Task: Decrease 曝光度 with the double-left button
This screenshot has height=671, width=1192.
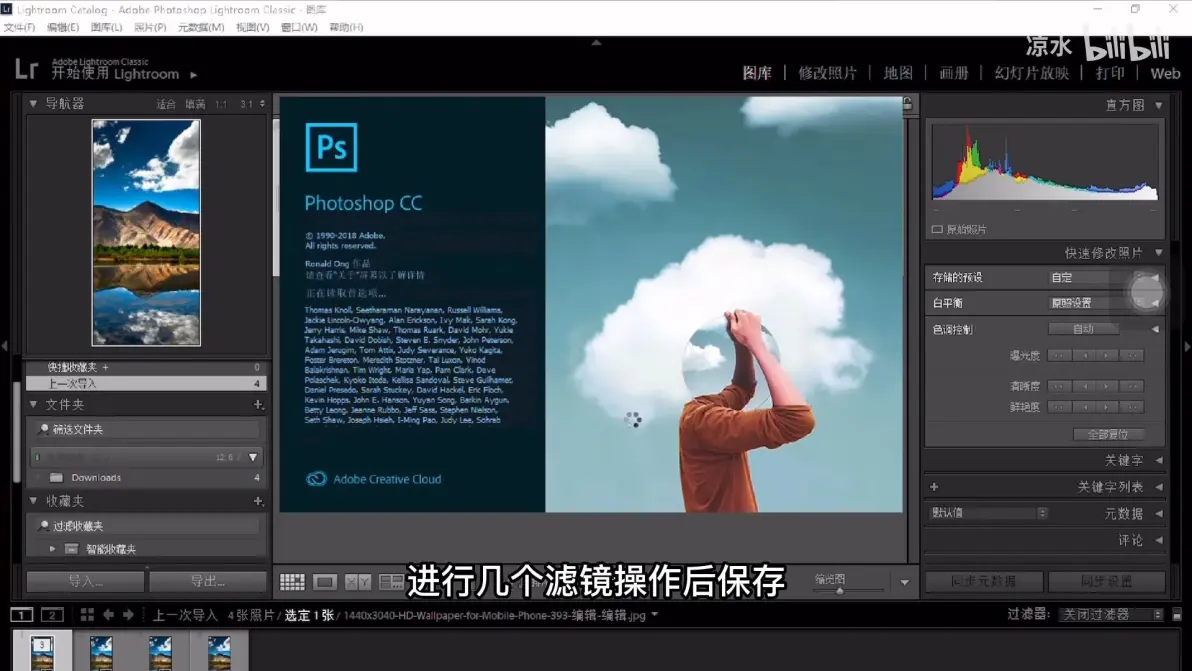Action: coord(1059,356)
